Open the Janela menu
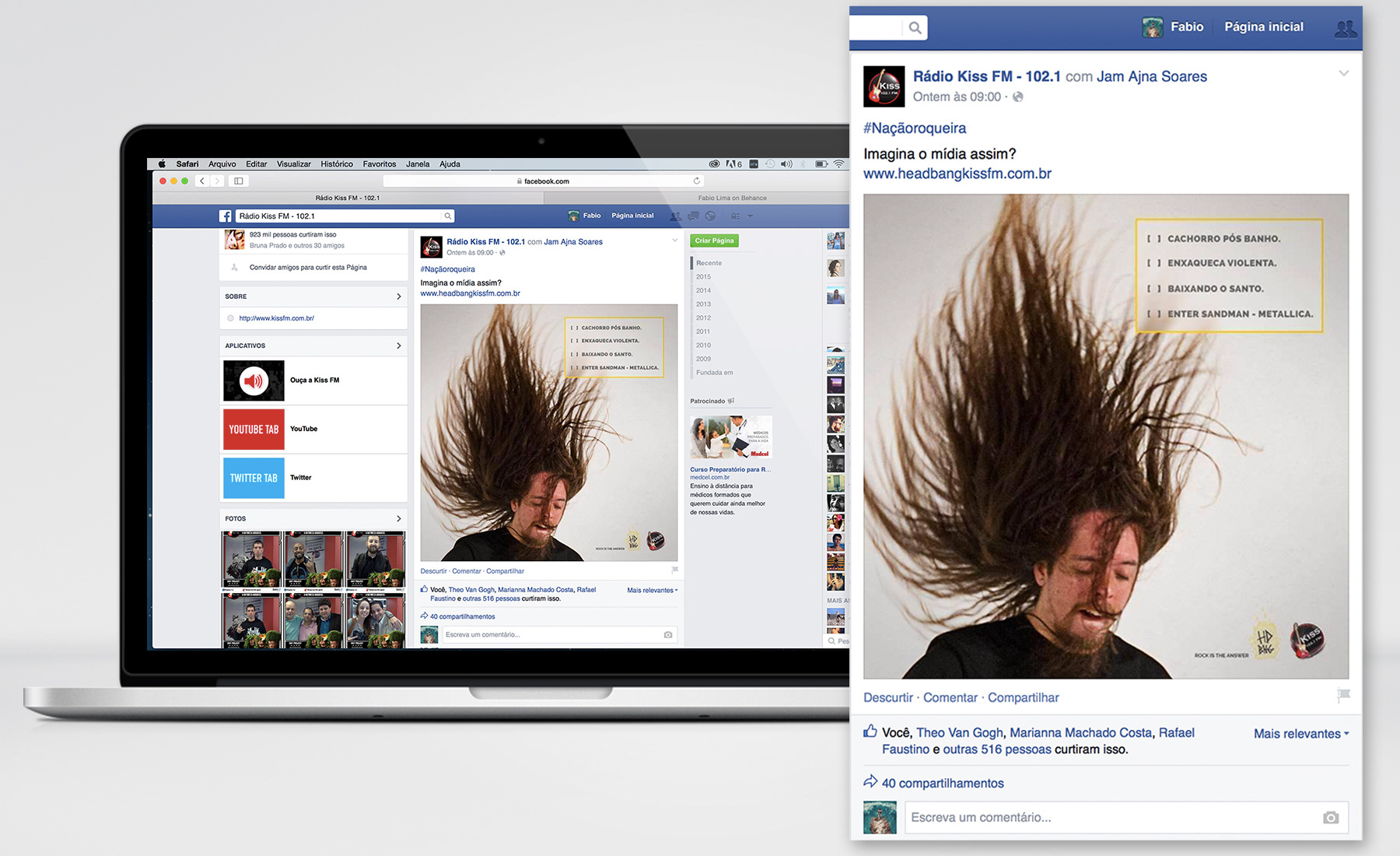 point(417,164)
